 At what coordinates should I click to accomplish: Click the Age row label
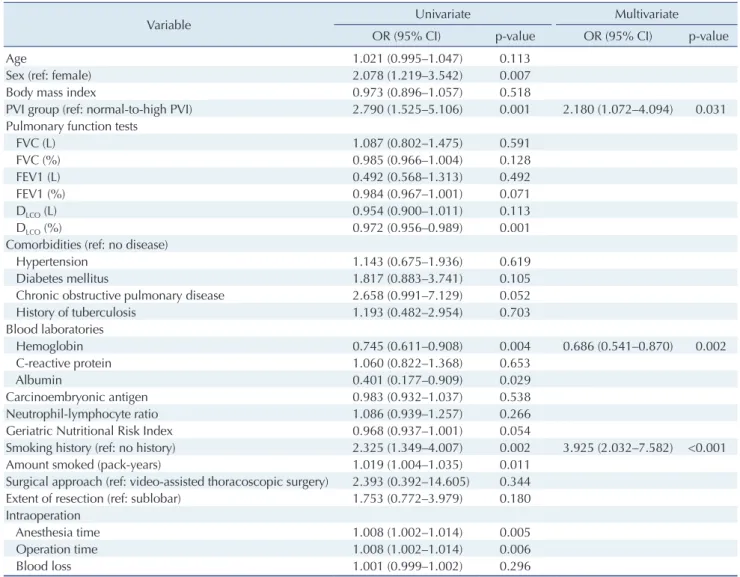click(x=16, y=59)
